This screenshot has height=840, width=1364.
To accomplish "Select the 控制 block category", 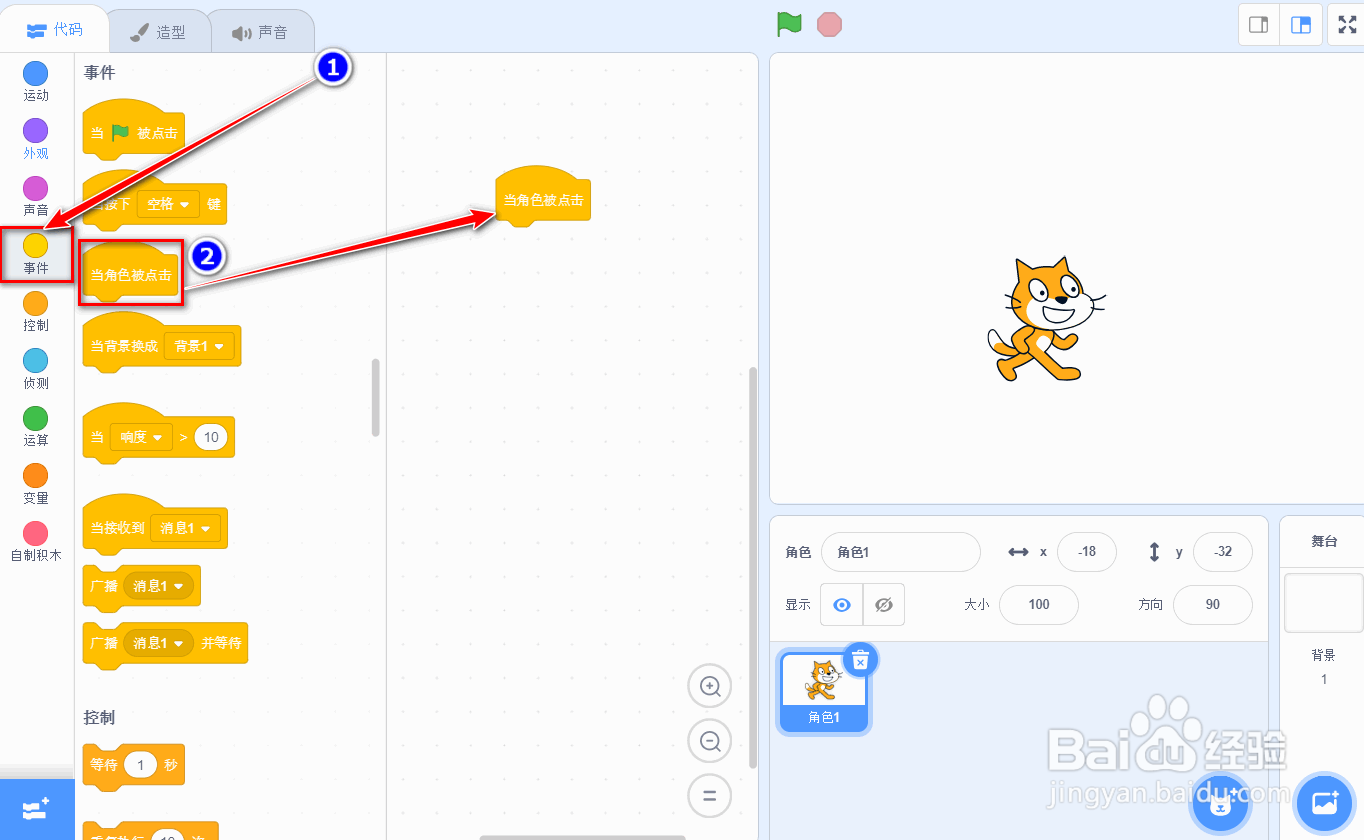I will [36, 311].
